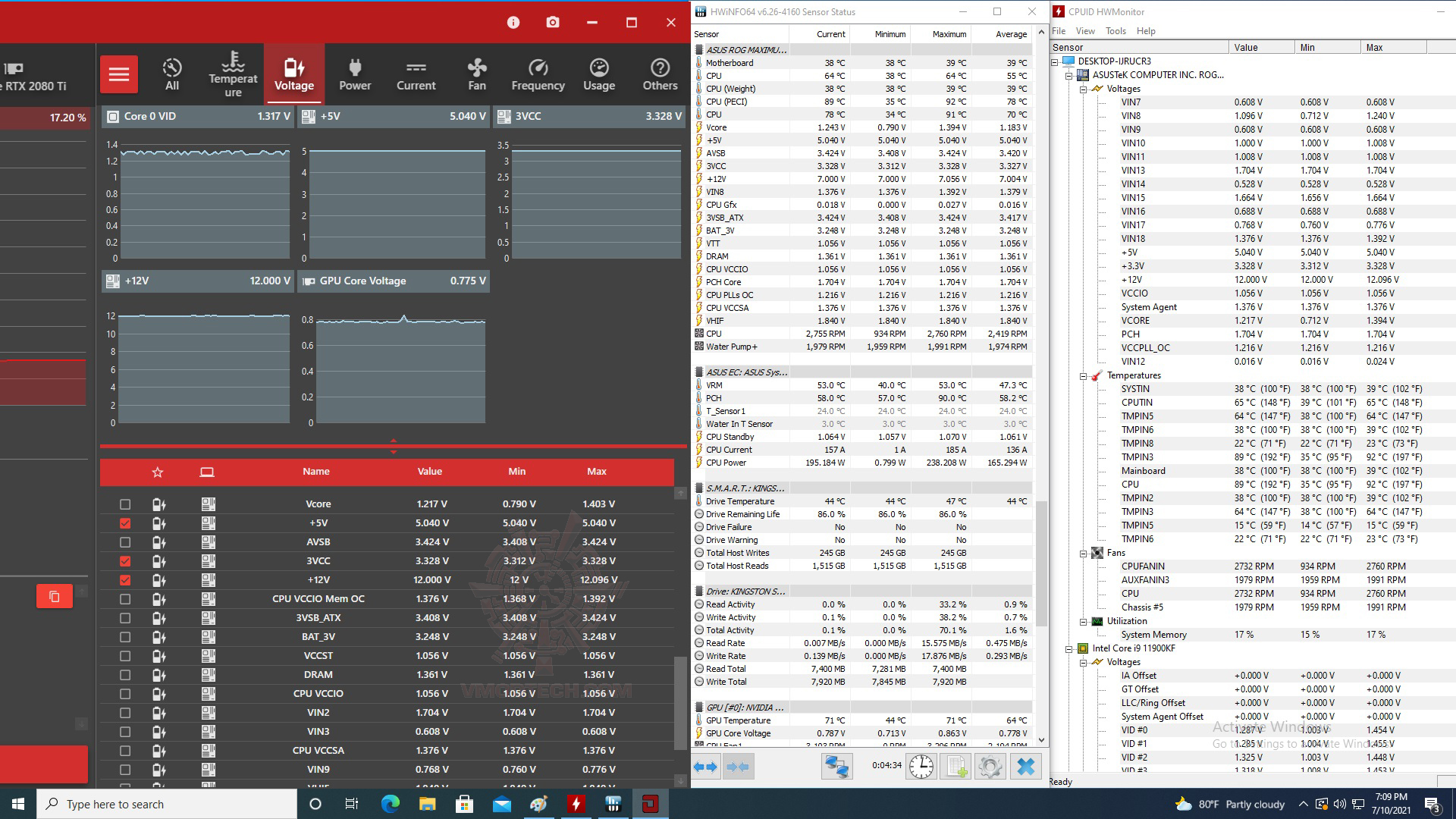
Task: Click the Name column header
Action: [315, 472]
